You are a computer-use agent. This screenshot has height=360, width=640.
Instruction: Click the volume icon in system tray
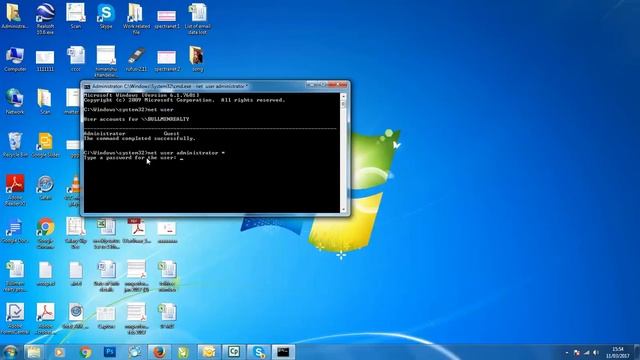(596, 352)
